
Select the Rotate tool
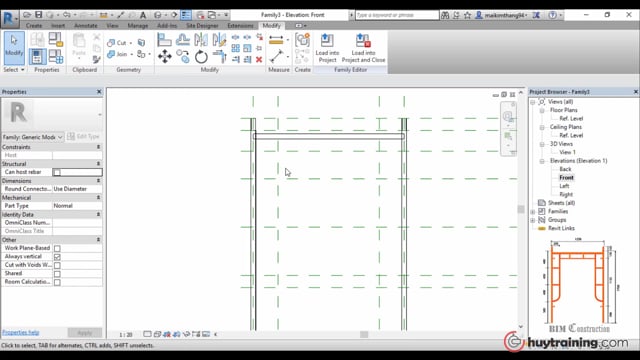201,56
